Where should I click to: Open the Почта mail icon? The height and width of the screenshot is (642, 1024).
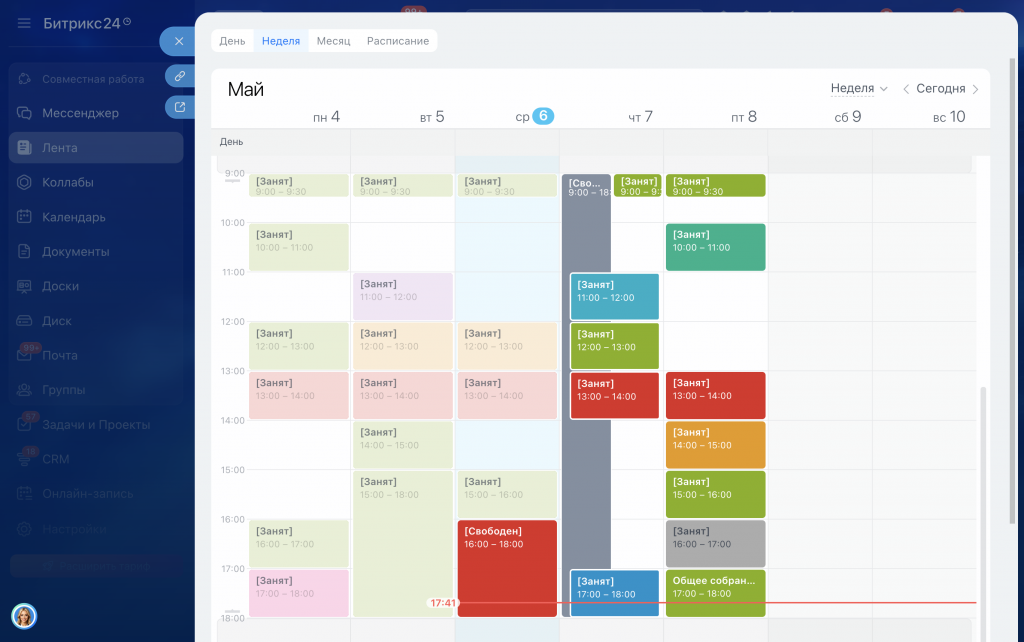[x=24, y=355]
